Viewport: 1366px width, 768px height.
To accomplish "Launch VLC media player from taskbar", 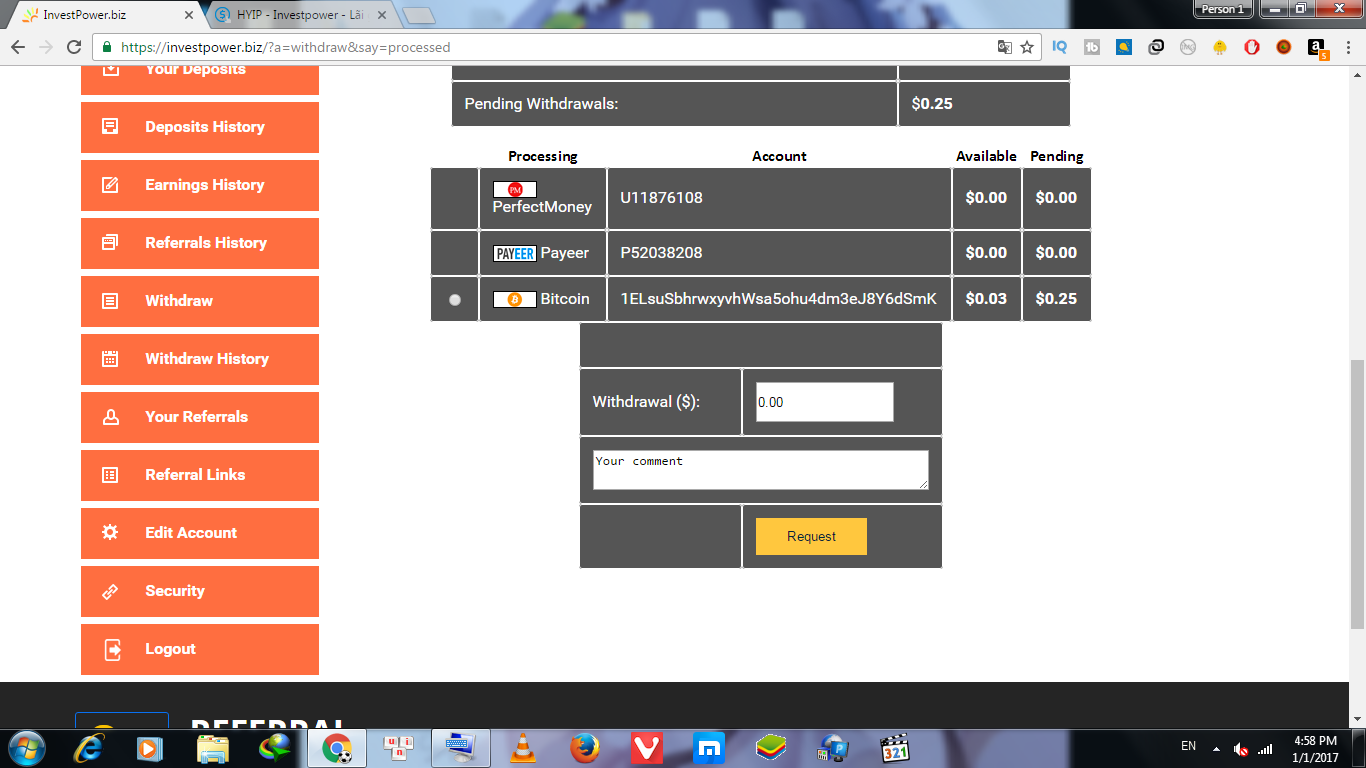I will tap(523, 748).
